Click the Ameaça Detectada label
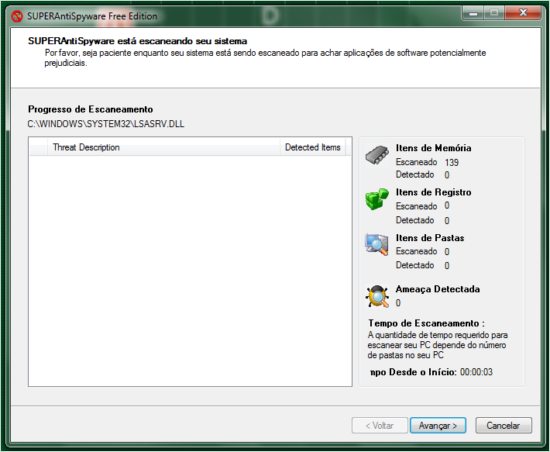The height and width of the screenshot is (452, 550). coord(437,289)
